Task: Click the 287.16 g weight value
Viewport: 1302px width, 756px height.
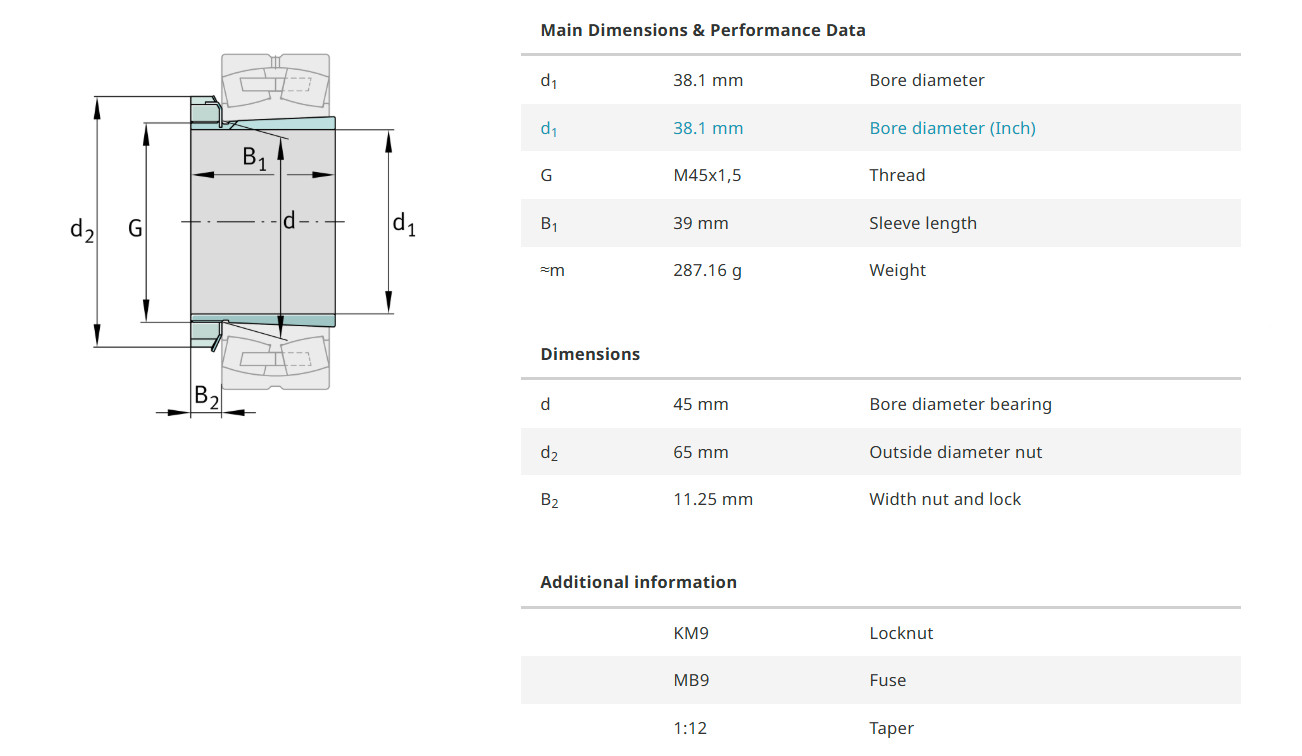Action: point(707,270)
